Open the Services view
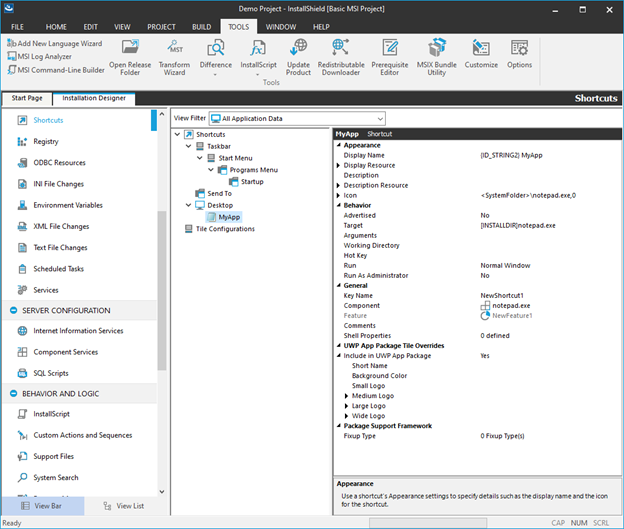The image size is (624, 529). 46,290
